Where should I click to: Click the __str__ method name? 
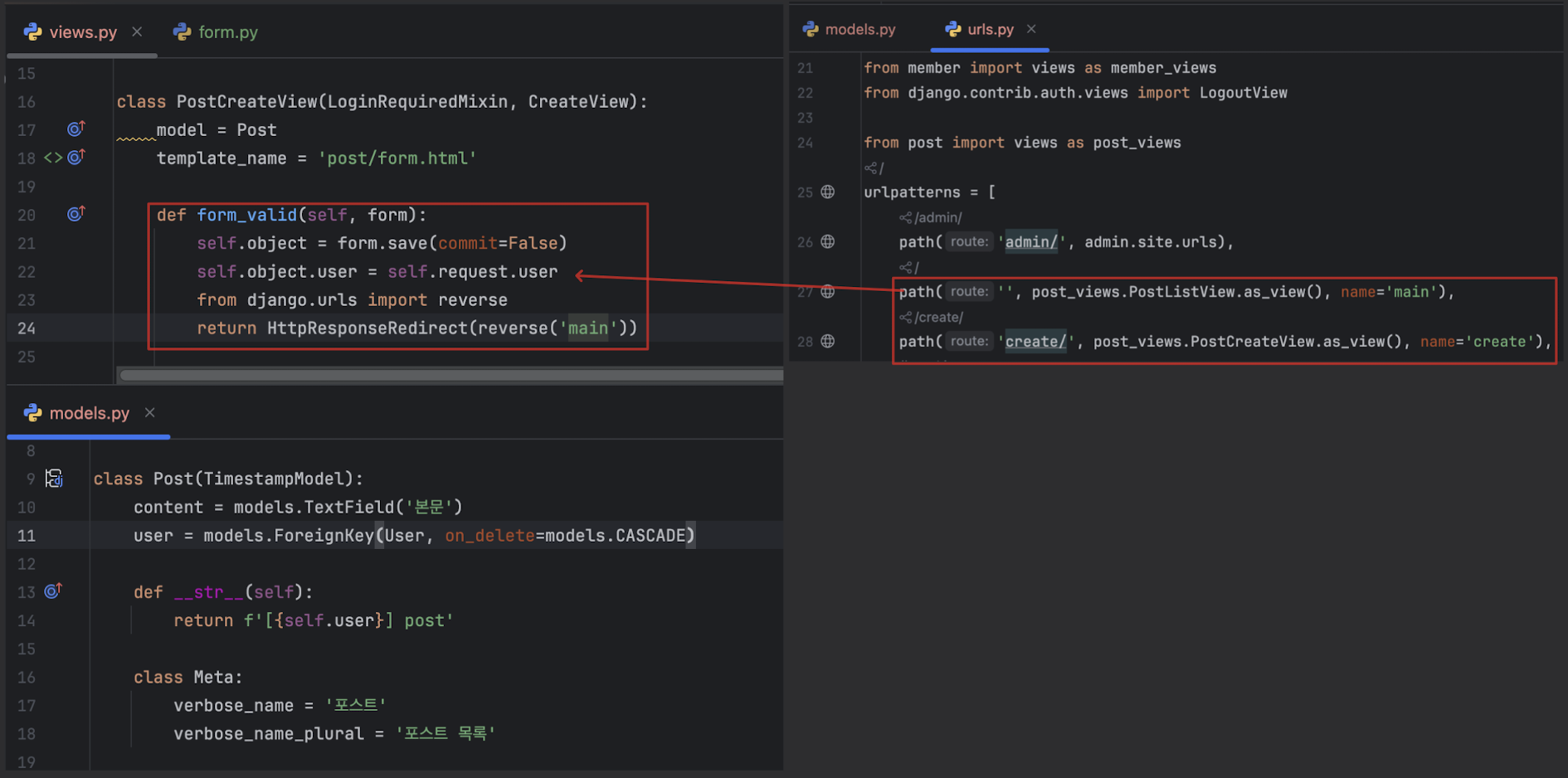(x=209, y=592)
